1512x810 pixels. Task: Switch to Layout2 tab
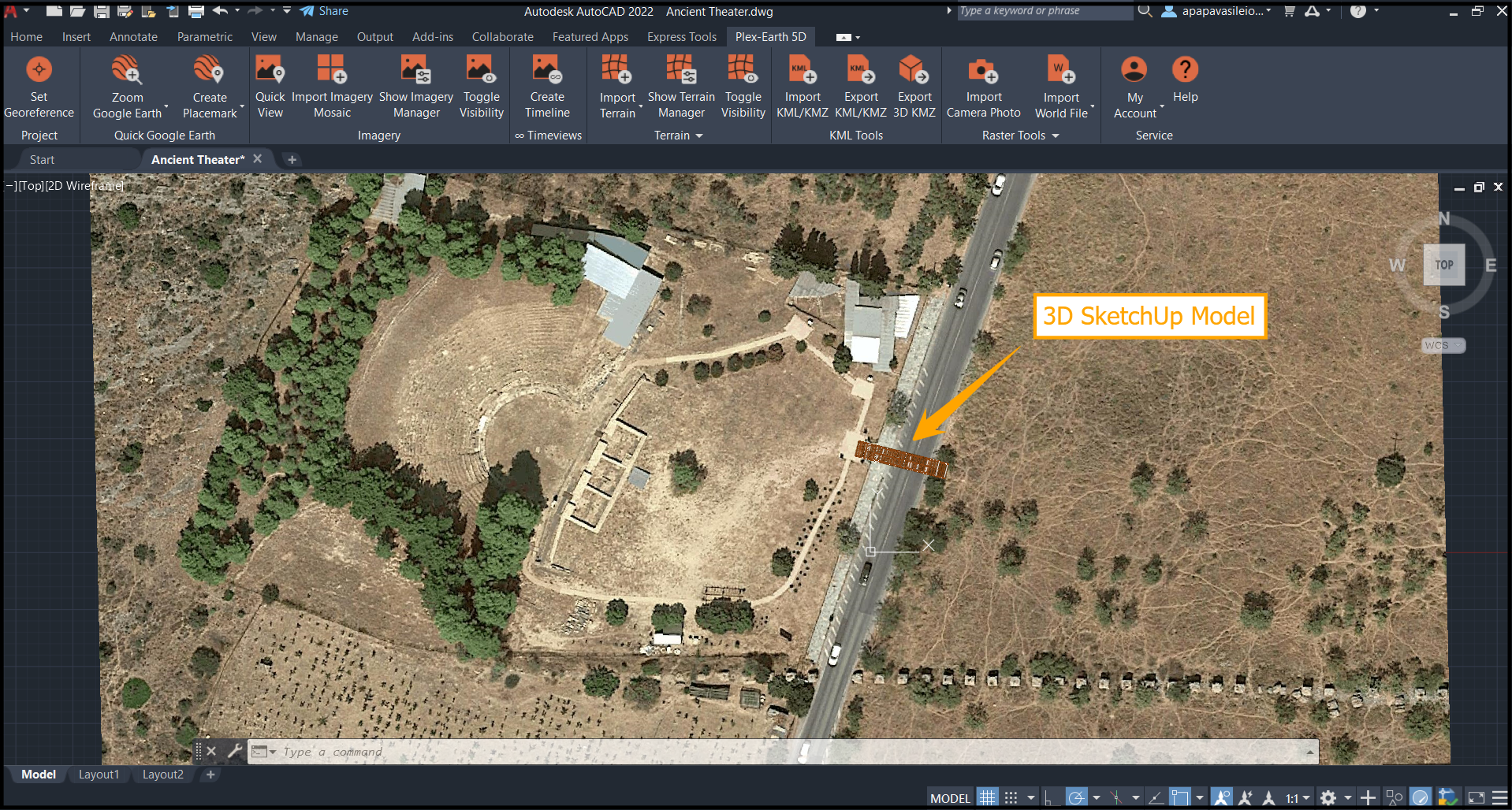(x=162, y=775)
